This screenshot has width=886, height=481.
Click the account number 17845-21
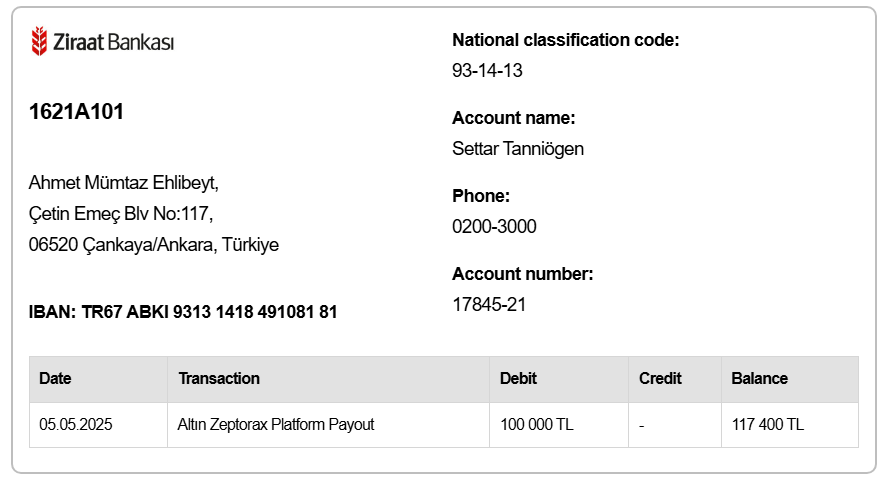(x=489, y=305)
